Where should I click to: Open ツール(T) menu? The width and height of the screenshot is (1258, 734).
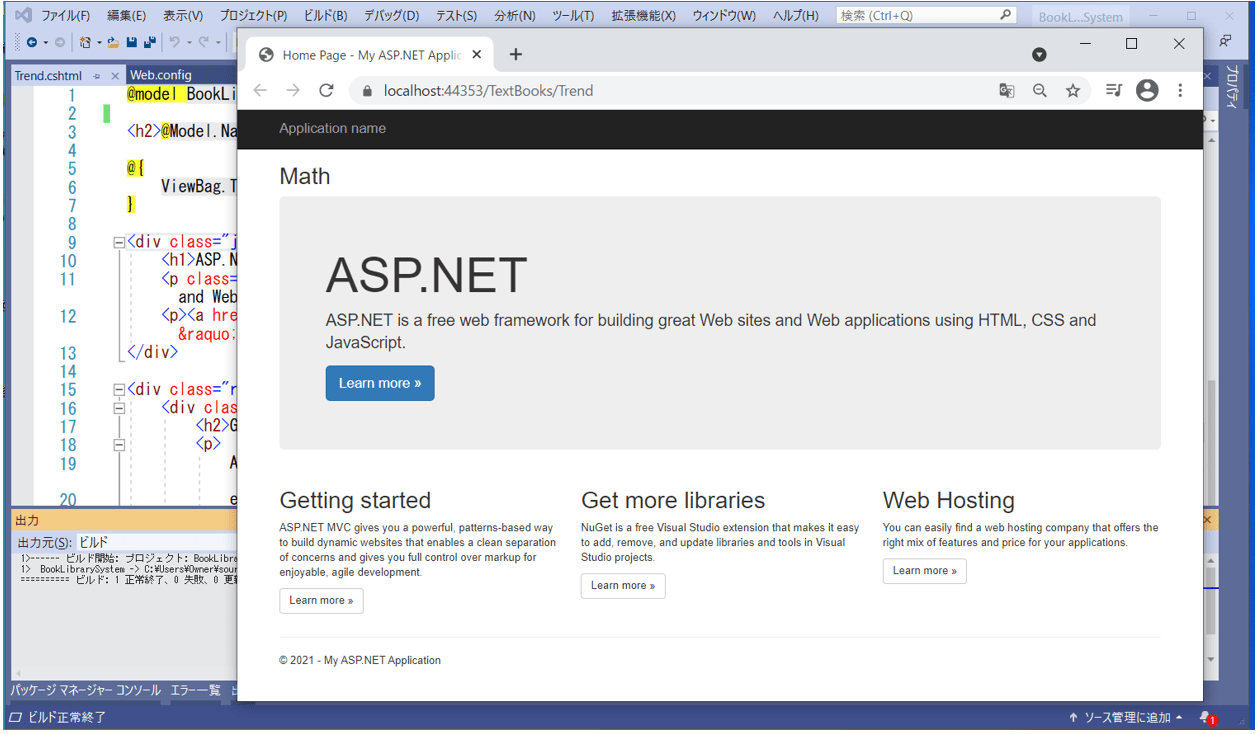point(573,16)
